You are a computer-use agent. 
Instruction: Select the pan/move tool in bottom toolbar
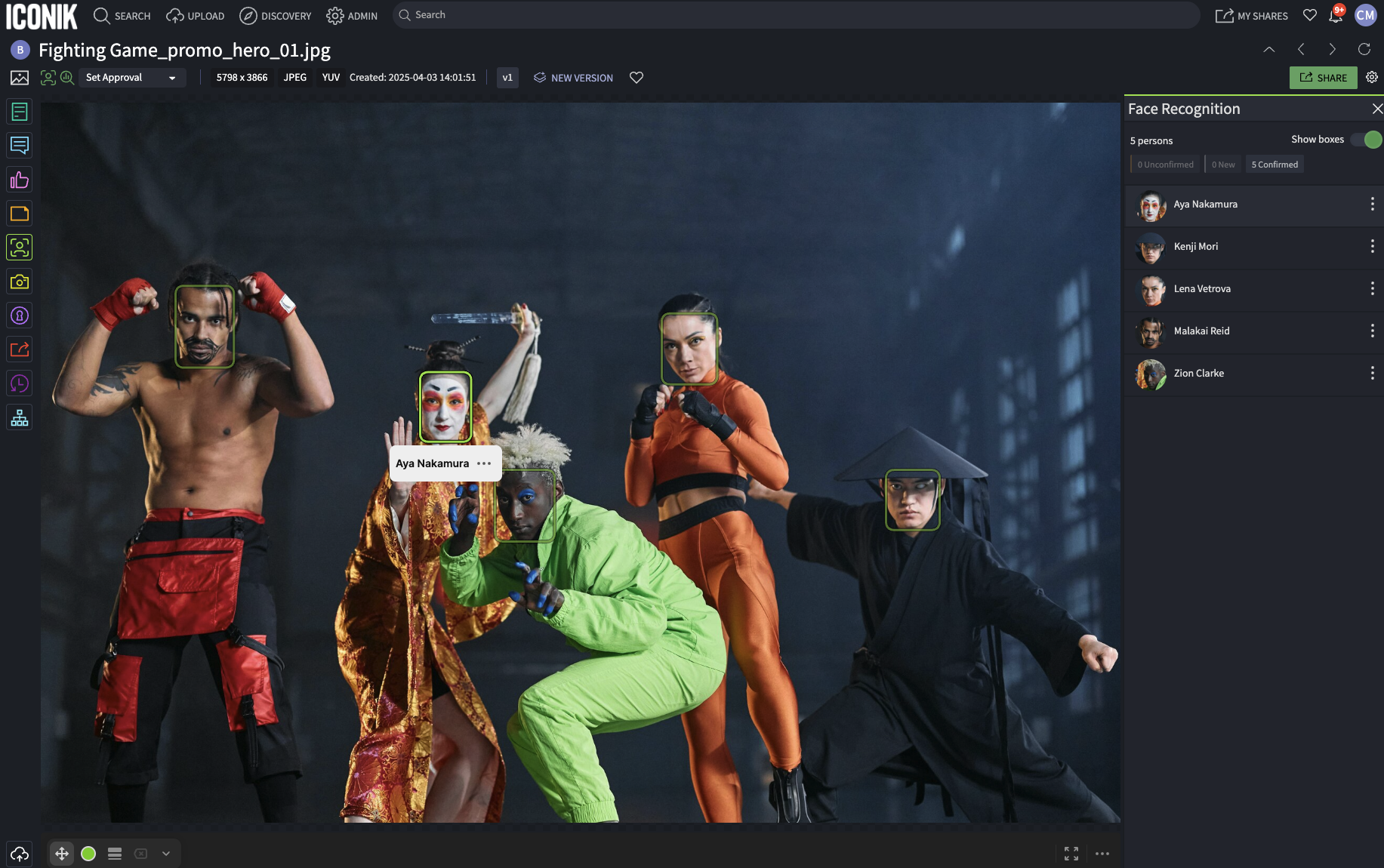click(x=62, y=854)
